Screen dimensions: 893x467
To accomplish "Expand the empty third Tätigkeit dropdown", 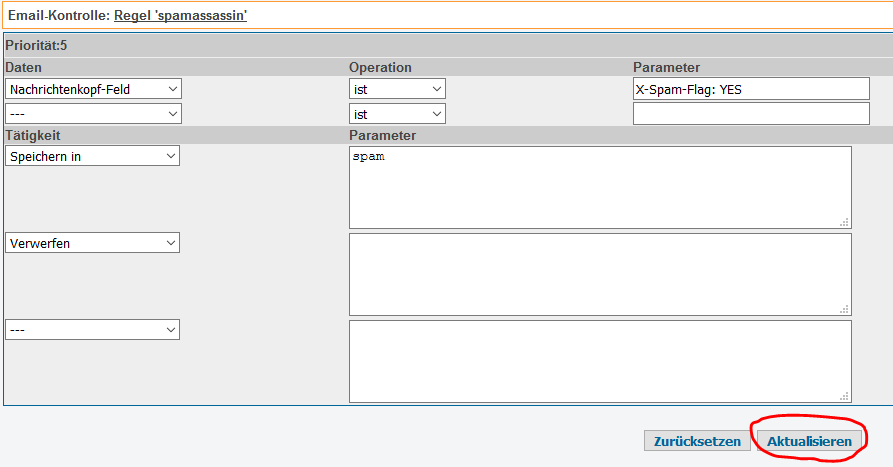I will 92,330.
